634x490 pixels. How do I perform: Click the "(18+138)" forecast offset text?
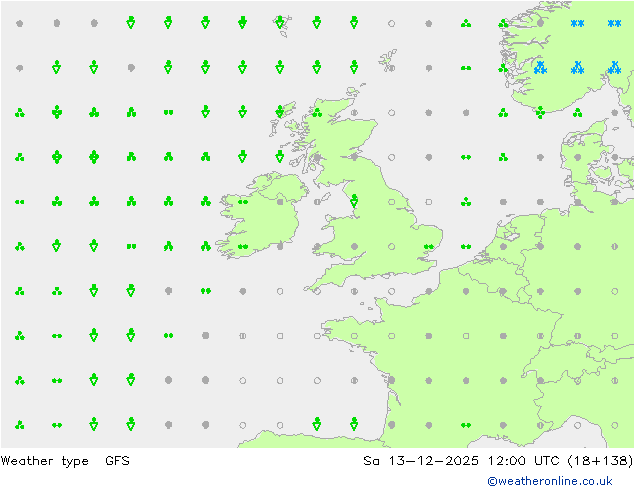(600, 460)
